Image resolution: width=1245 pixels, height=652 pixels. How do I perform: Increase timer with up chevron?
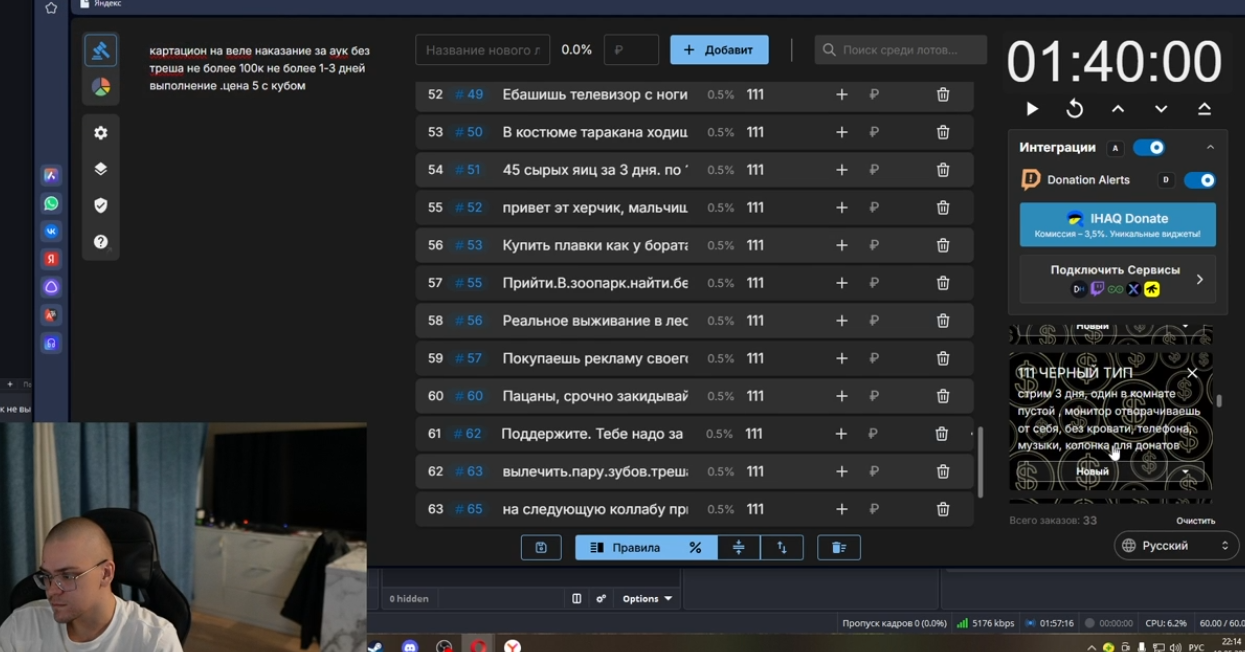point(1118,109)
